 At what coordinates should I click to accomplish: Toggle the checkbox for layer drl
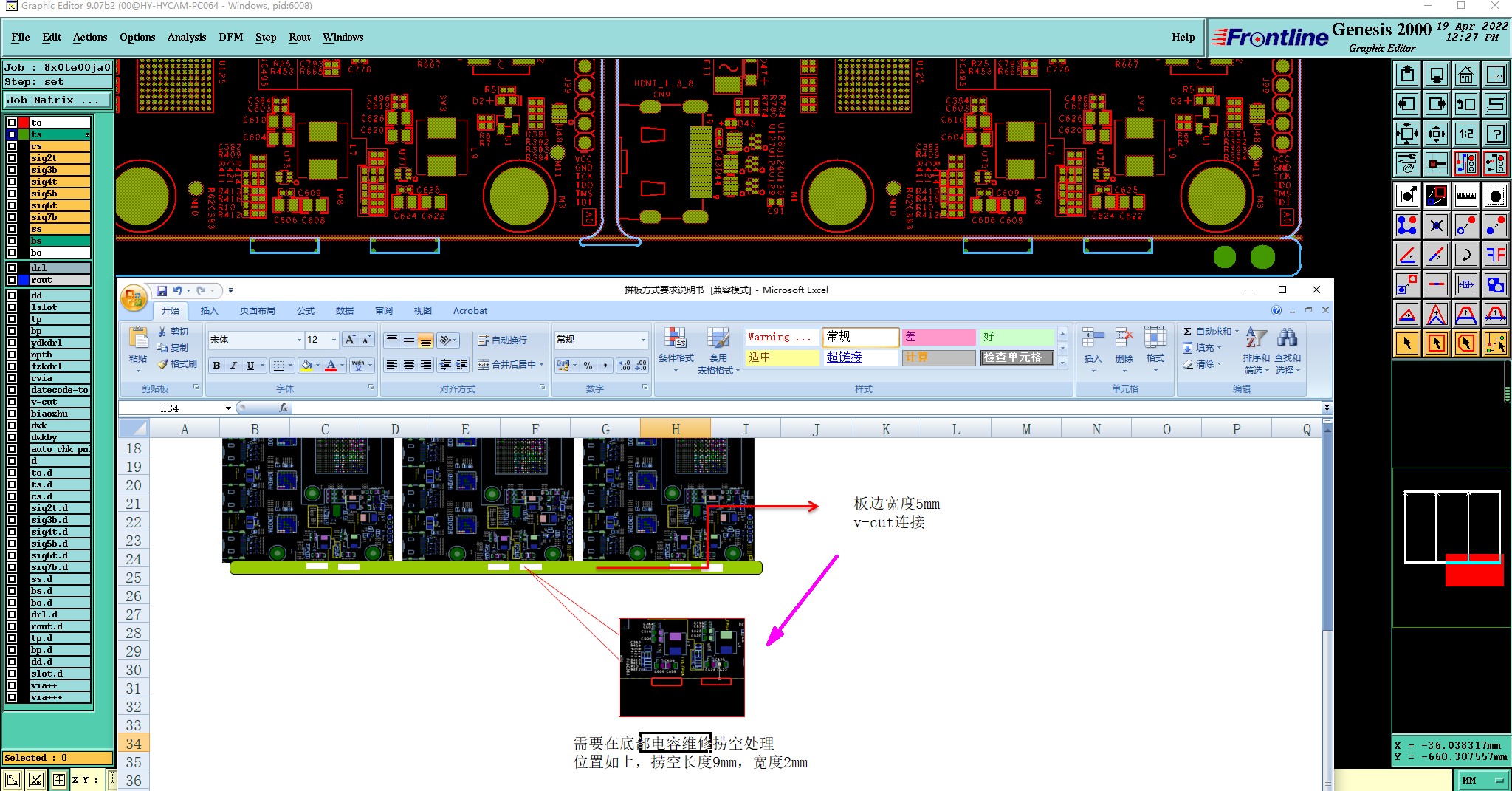(12, 268)
